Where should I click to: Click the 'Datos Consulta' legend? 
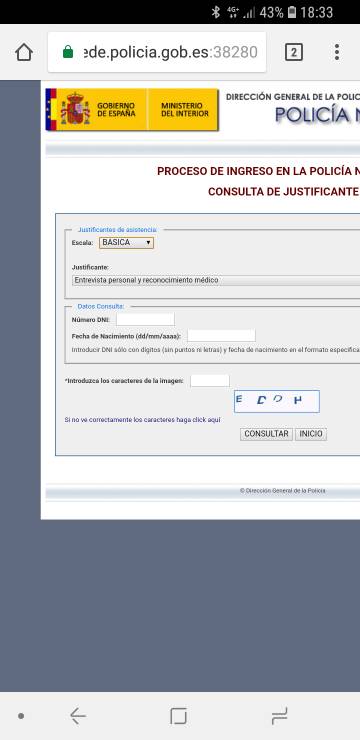point(101,306)
